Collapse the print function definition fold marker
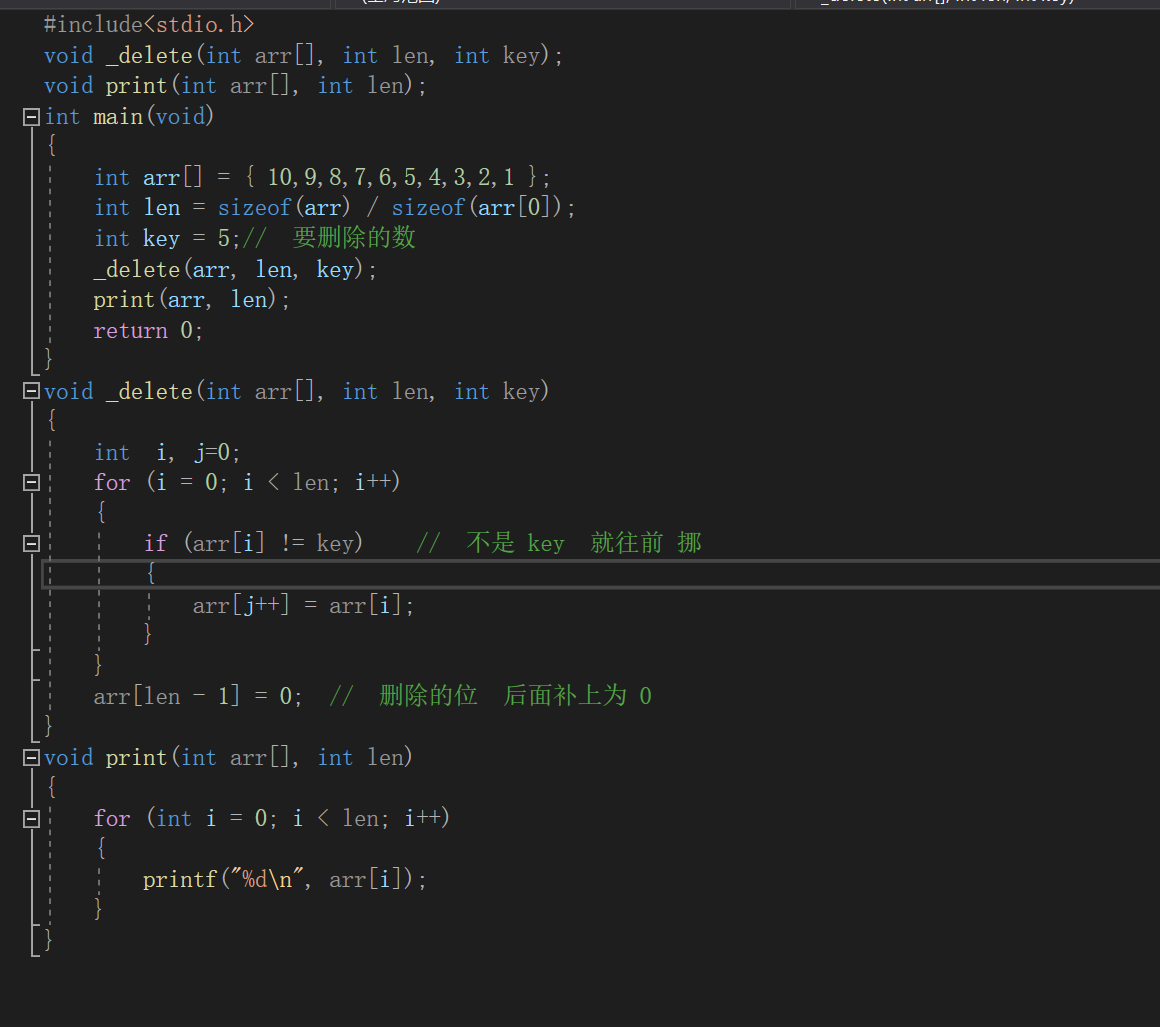 point(31,758)
